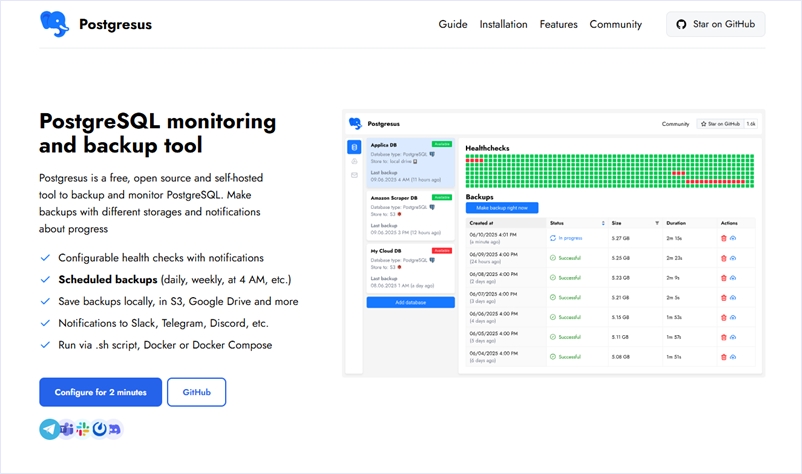Viewport: 802px width, 474px height.
Task: Click the outlined GitHub button
Action: [196, 392]
